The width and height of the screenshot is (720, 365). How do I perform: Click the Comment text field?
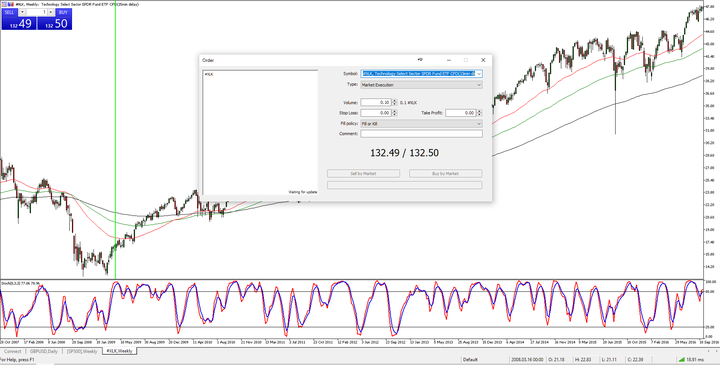coord(422,134)
